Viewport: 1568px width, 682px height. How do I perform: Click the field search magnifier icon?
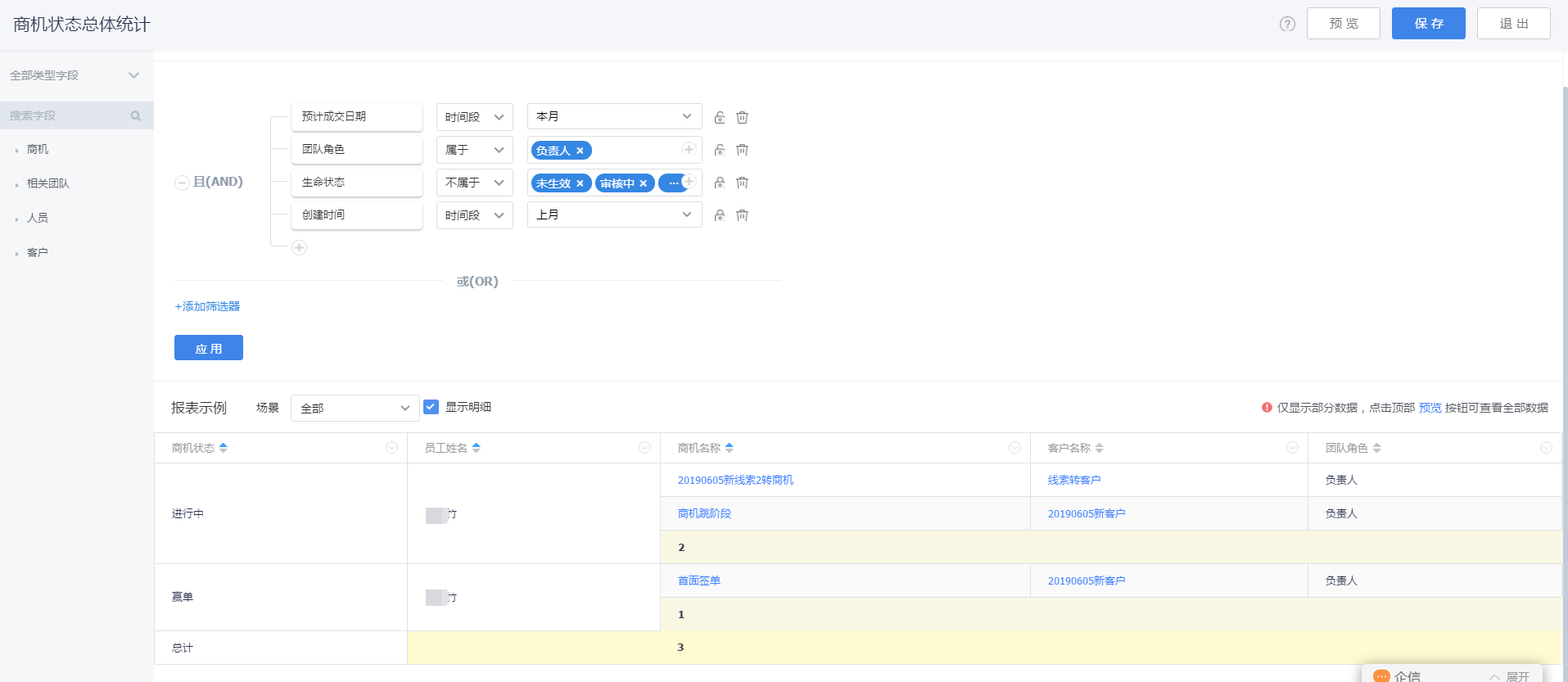[x=136, y=115]
